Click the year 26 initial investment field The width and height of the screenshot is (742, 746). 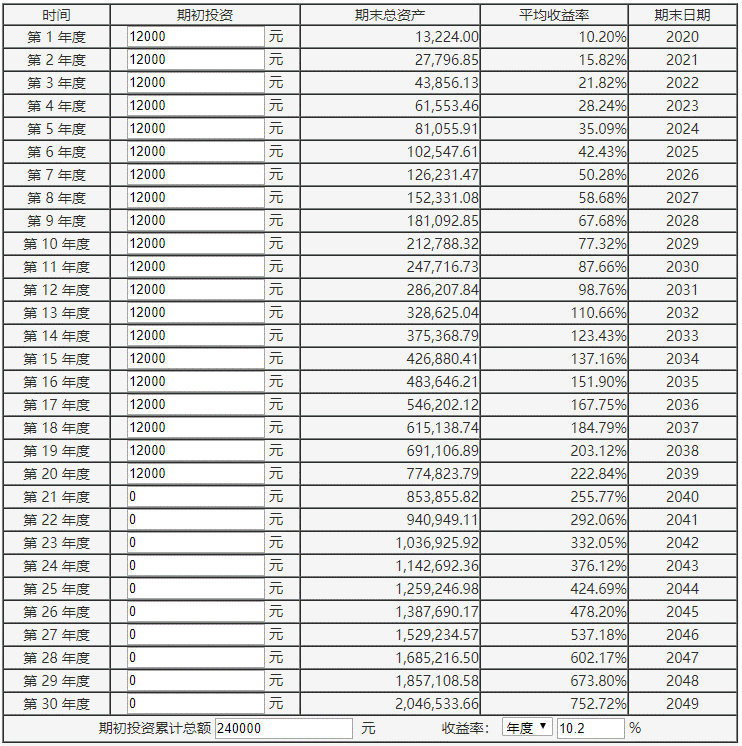point(195,611)
